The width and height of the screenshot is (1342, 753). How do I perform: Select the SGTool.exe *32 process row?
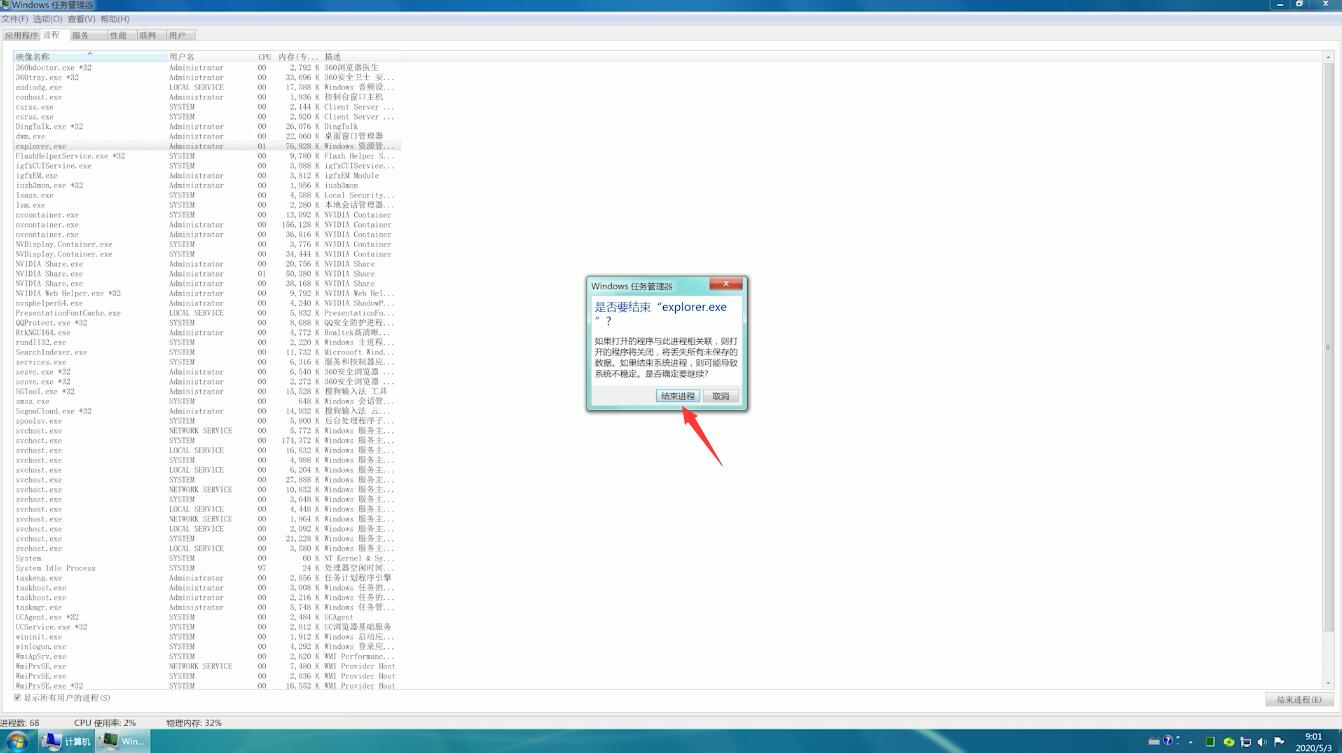(207, 391)
